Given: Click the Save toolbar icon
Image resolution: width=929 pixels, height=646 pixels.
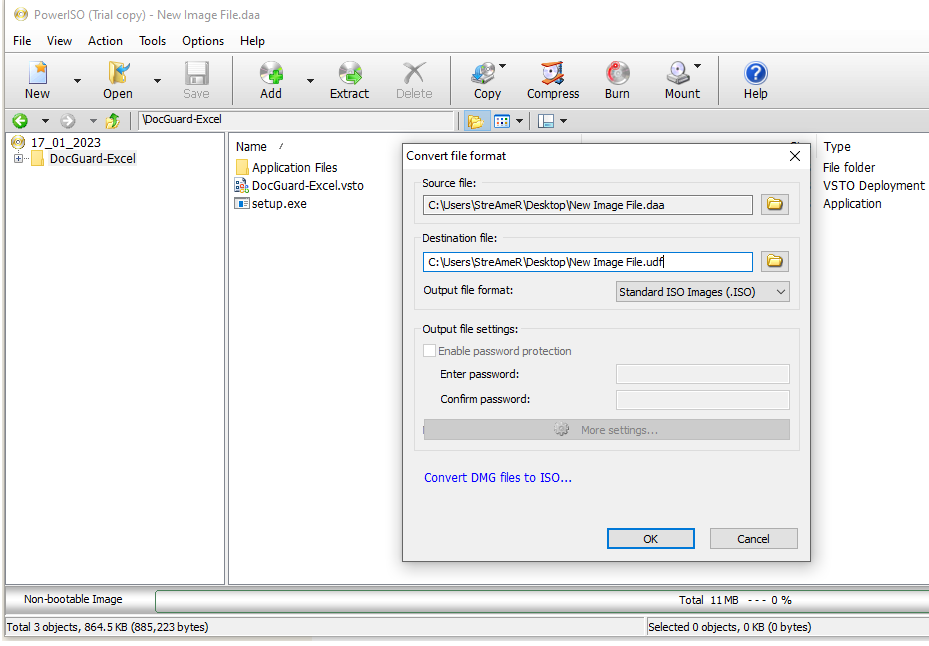Looking at the screenshot, I should click(196, 81).
